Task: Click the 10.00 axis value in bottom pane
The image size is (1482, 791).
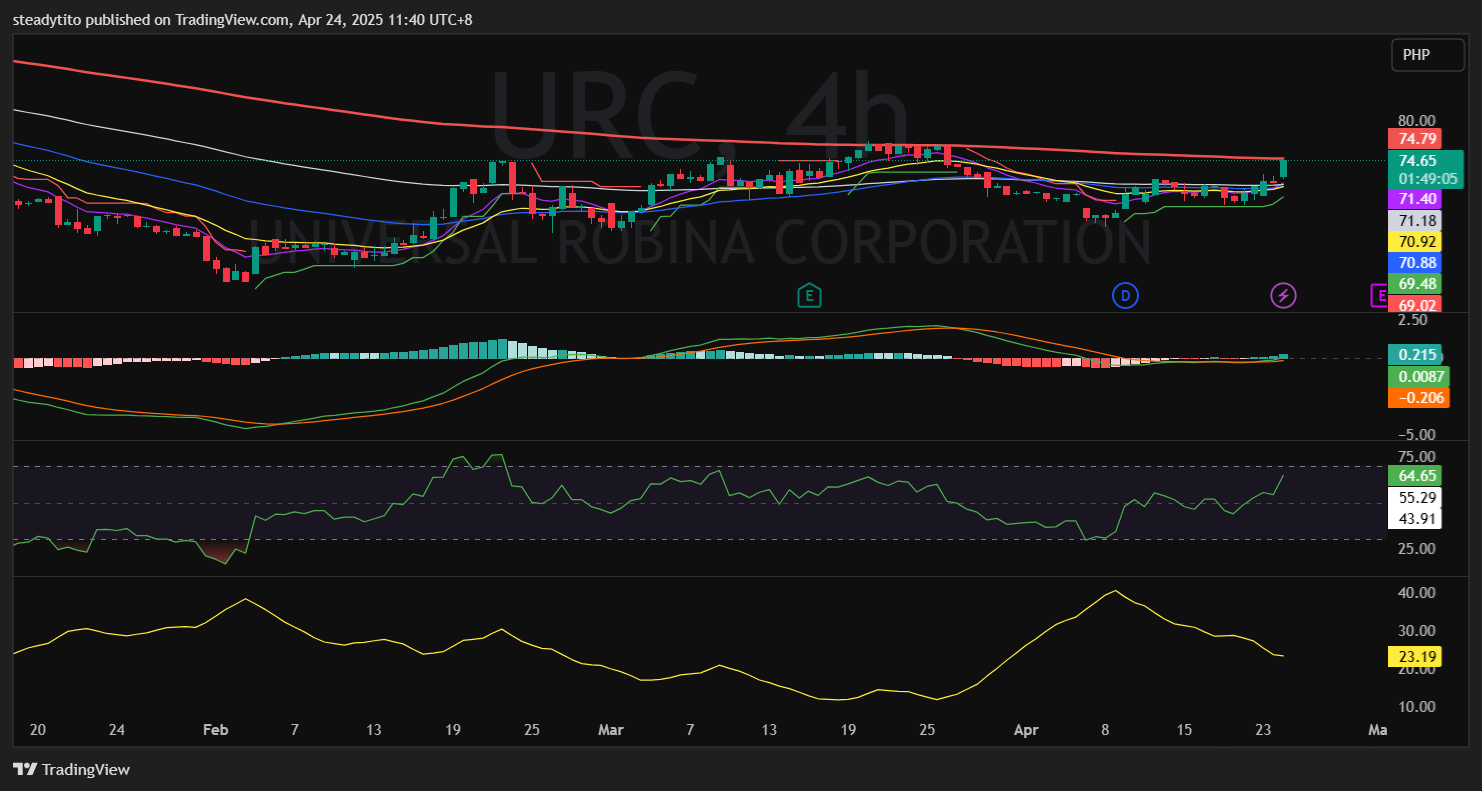Action: (1417, 706)
